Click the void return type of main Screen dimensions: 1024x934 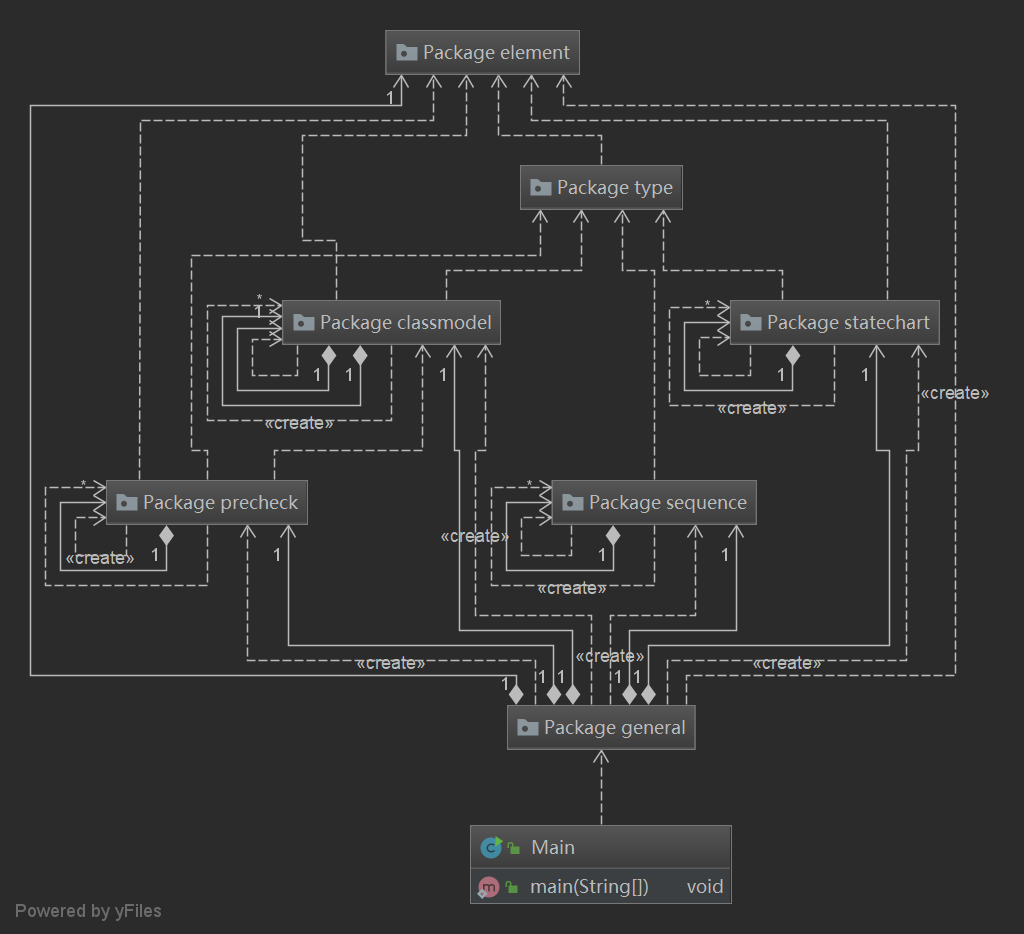point(705,887)
